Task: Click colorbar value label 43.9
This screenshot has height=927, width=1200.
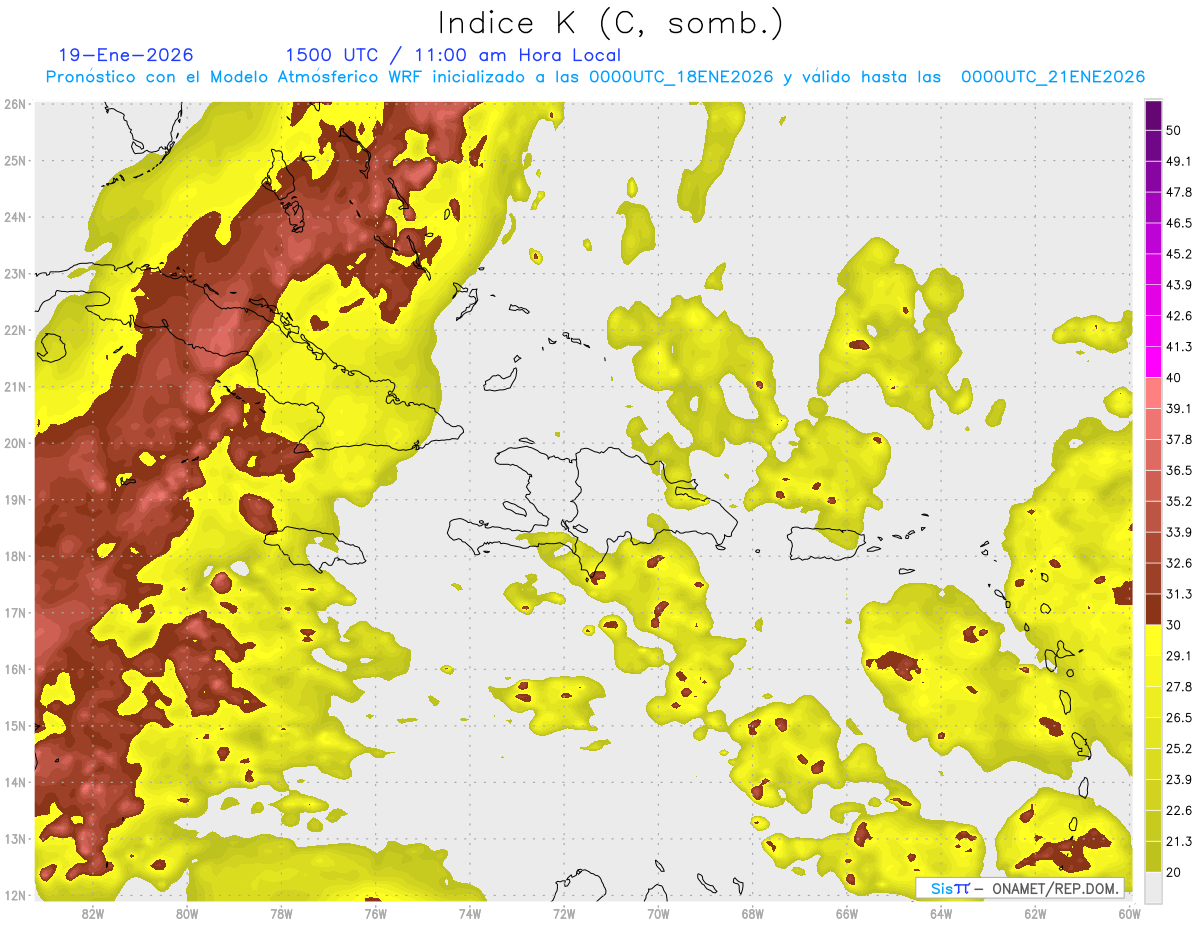Action: click(x=1178, y=285)
